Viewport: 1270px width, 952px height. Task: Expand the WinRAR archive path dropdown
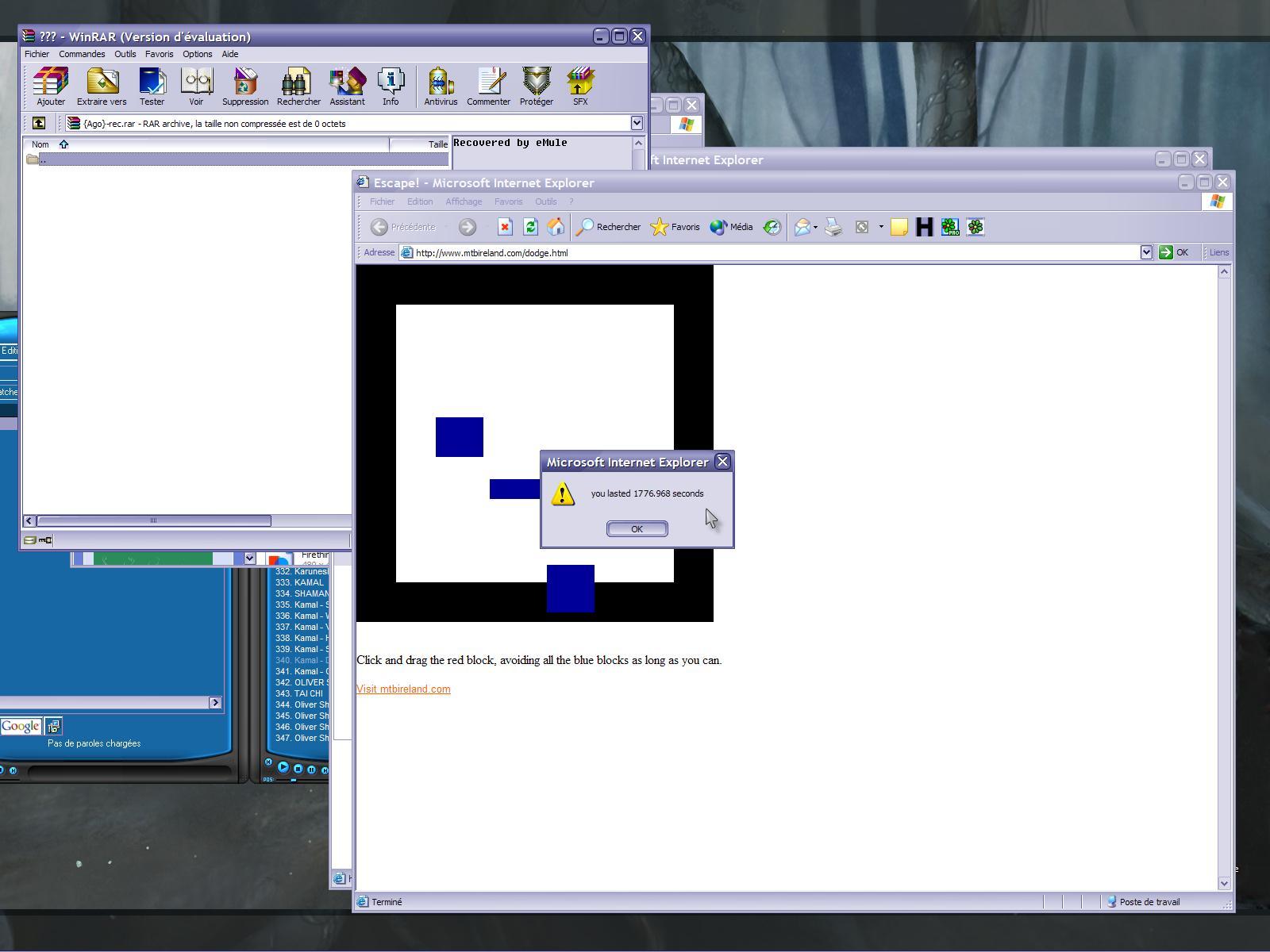[x=637, y=123]
